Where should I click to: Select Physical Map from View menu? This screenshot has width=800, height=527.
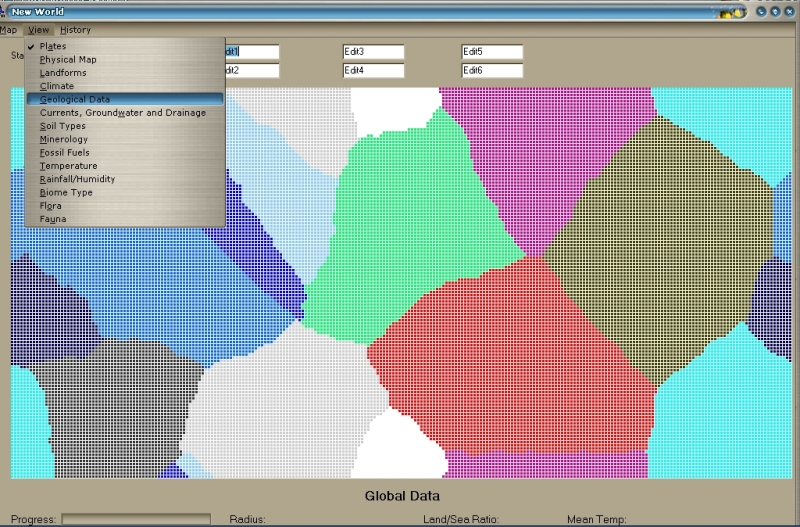click(68, 60)
